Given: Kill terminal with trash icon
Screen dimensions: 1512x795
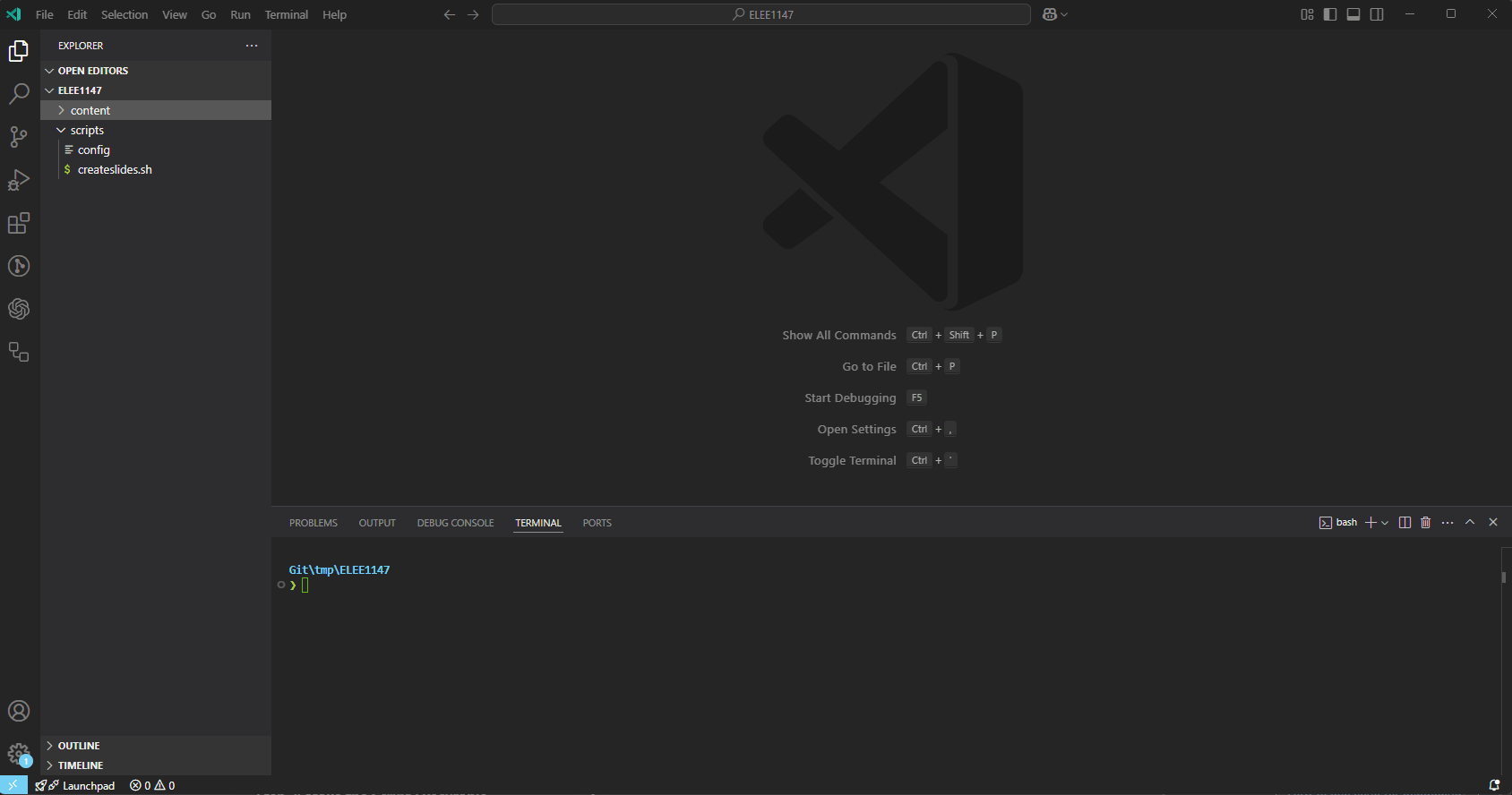Looking at the screenshot, I should tap(1426, 523).
